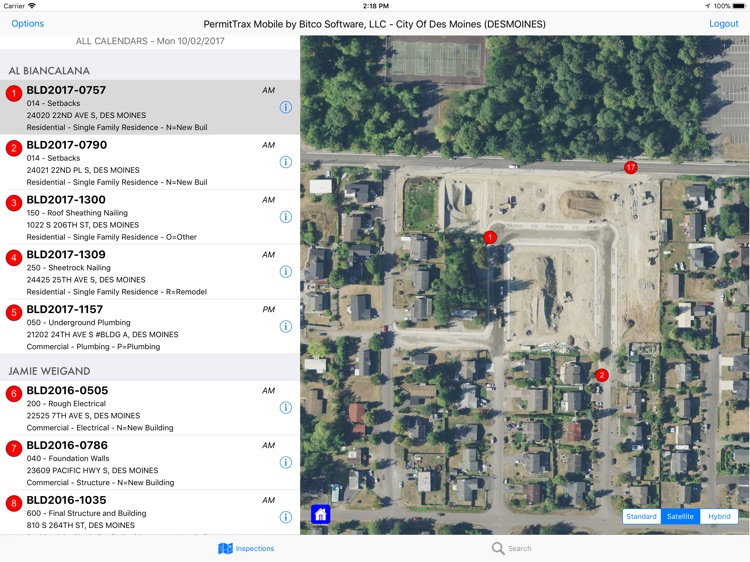
Task: Open info for BLD2016-0505 inspection
Action: point(286,408)
